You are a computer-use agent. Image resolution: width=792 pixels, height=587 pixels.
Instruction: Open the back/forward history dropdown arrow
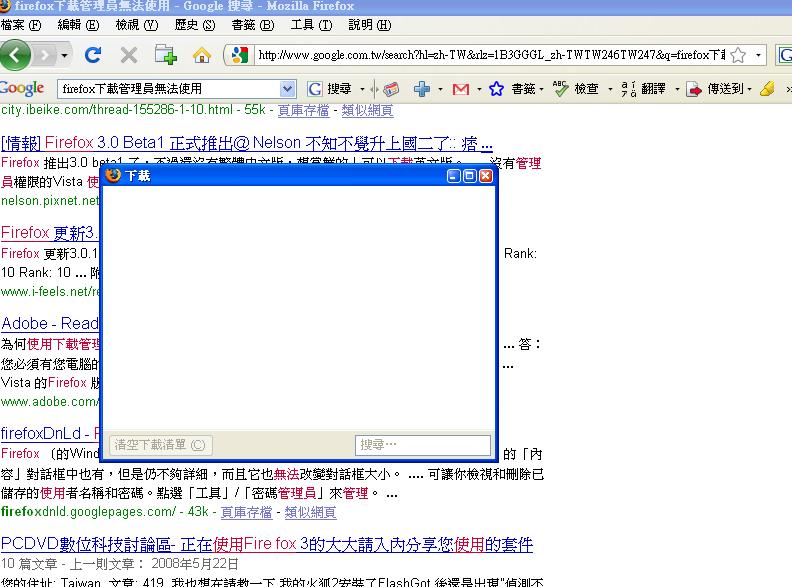65,54
